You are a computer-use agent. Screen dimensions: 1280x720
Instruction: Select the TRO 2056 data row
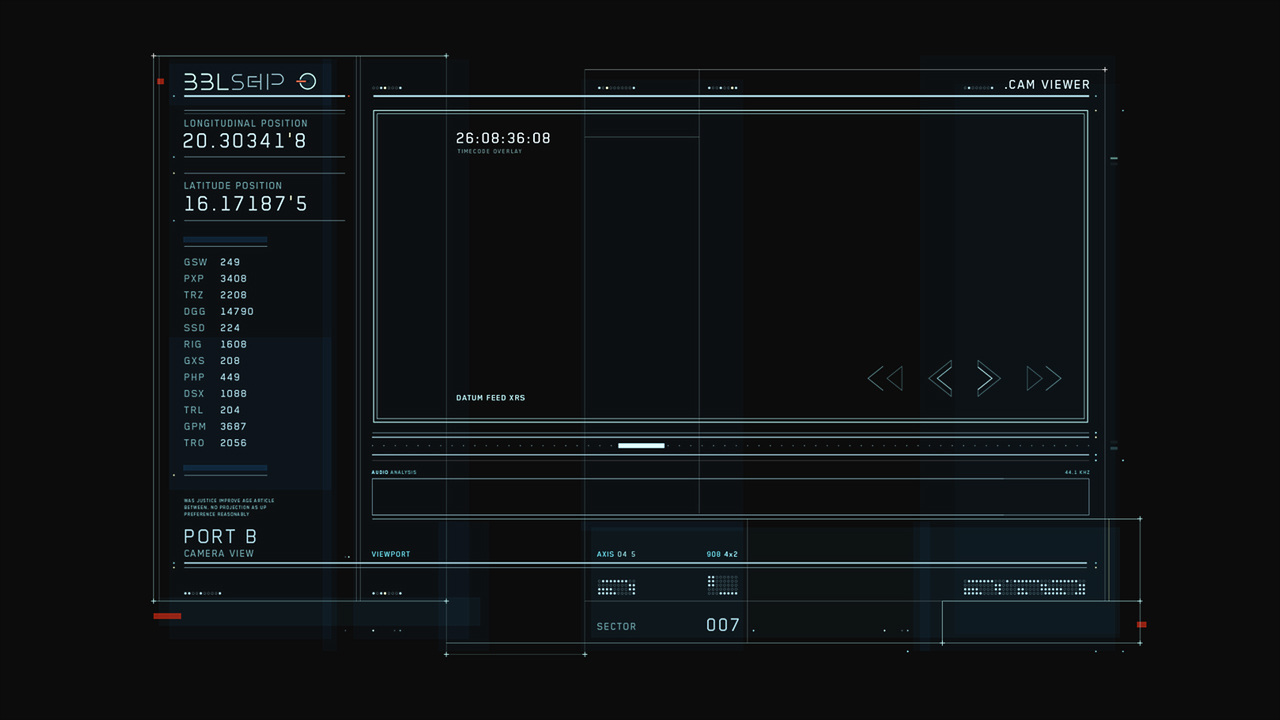(215, 443)
